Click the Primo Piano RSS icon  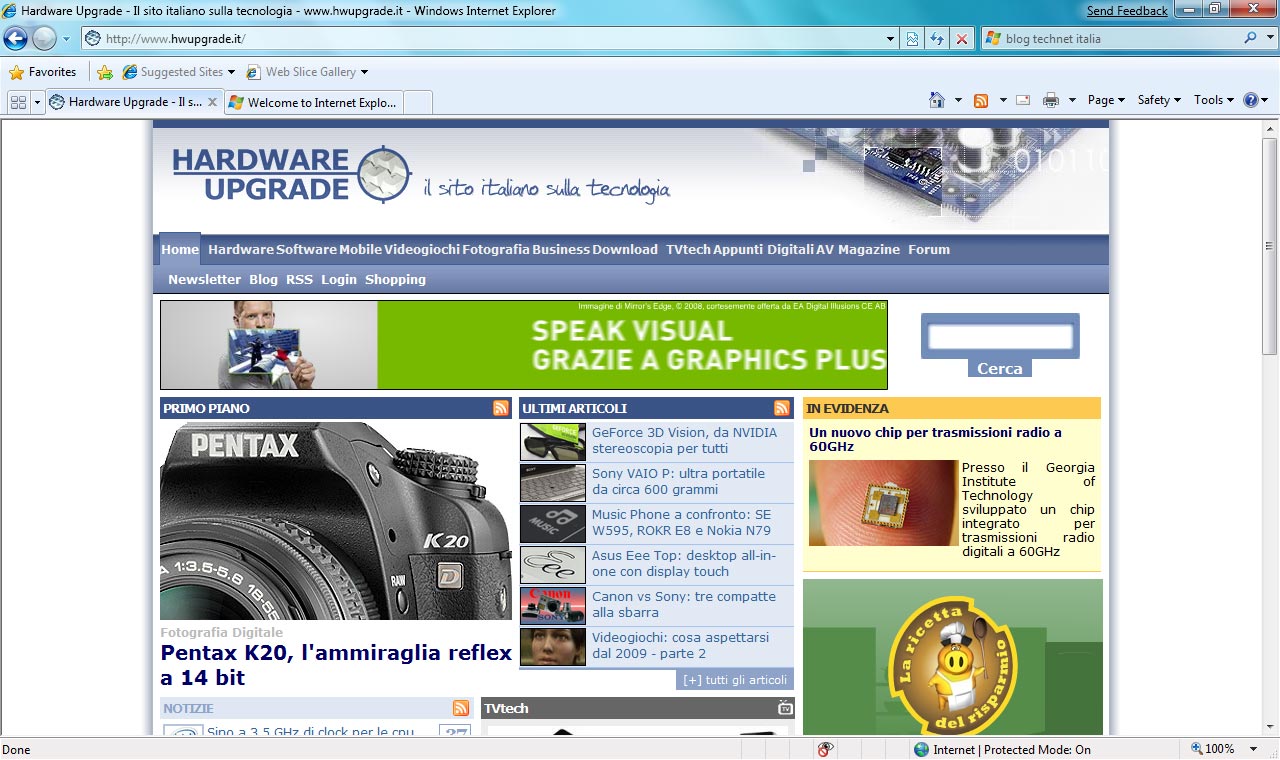click(x=501, y=408)
